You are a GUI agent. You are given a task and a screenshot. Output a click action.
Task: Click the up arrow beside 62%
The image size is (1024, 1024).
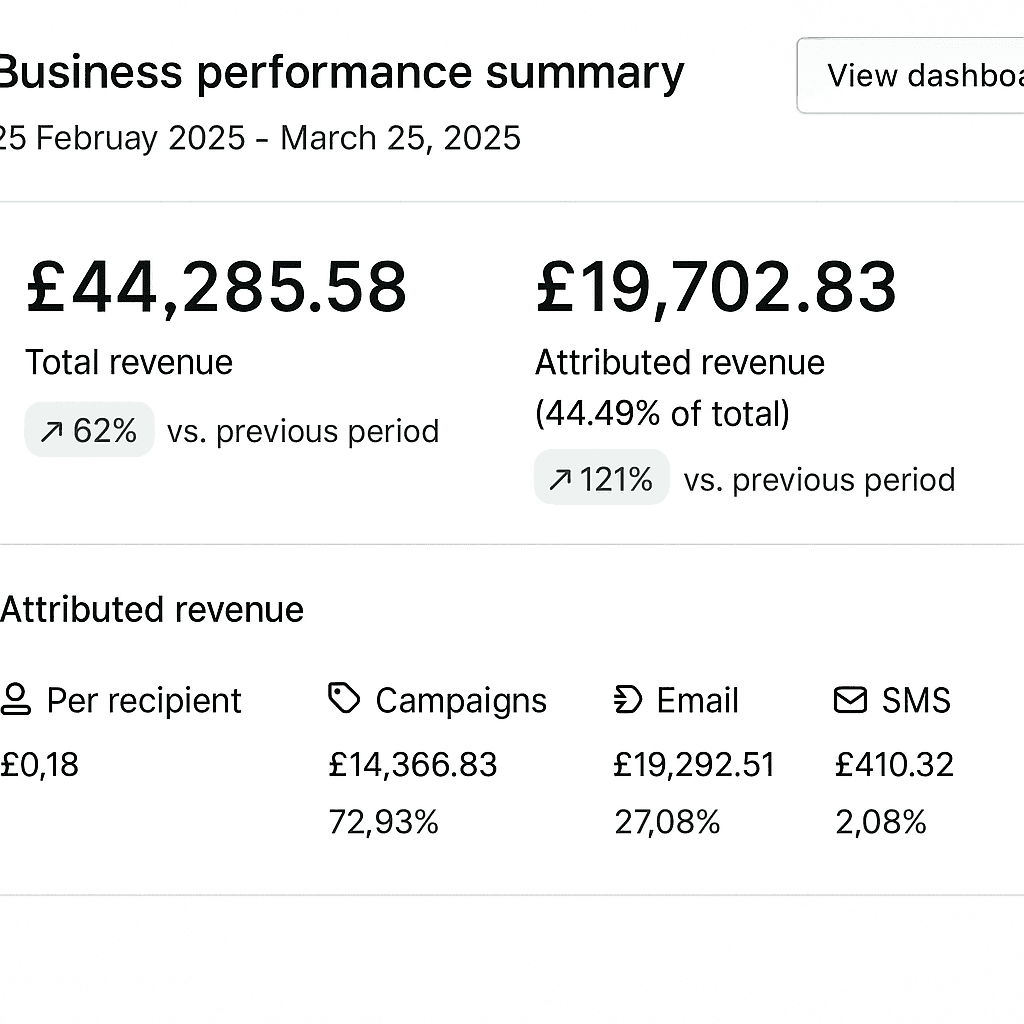click(52, 431)
